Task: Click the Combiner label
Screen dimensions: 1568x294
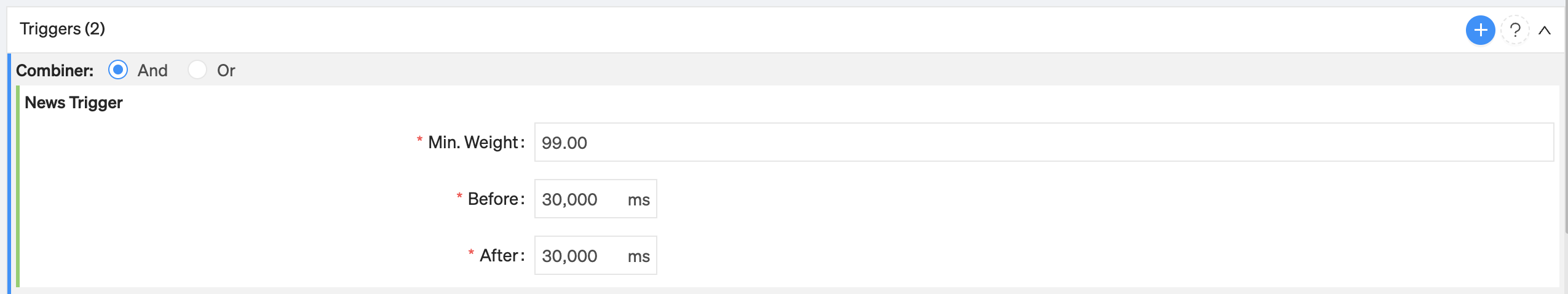Action: [x=55, y=71]
